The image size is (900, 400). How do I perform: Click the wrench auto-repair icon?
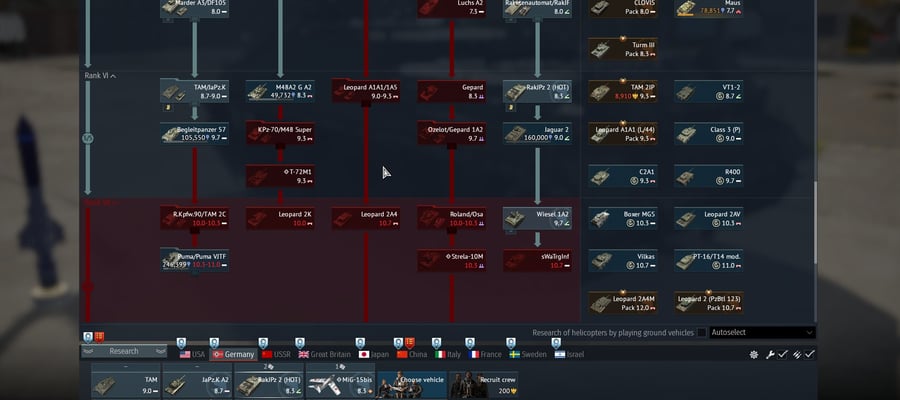coord(770,355)
